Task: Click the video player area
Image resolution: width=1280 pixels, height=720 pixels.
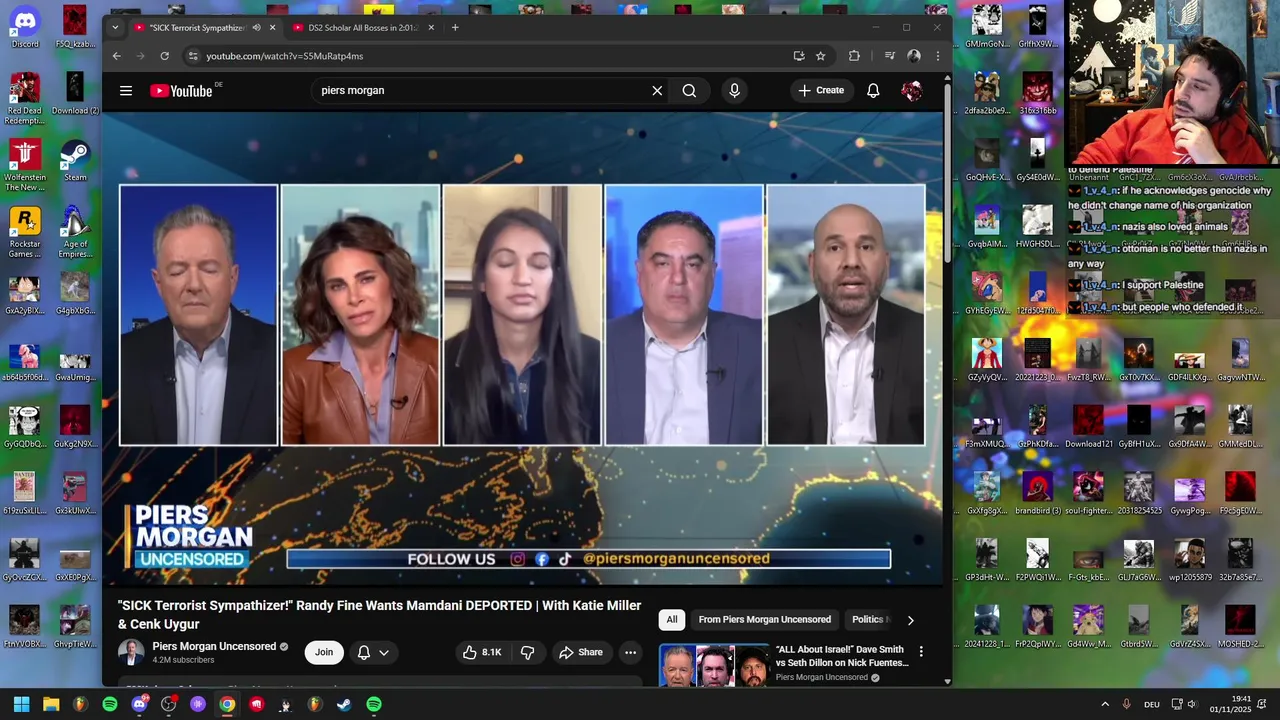Action: 522,348
